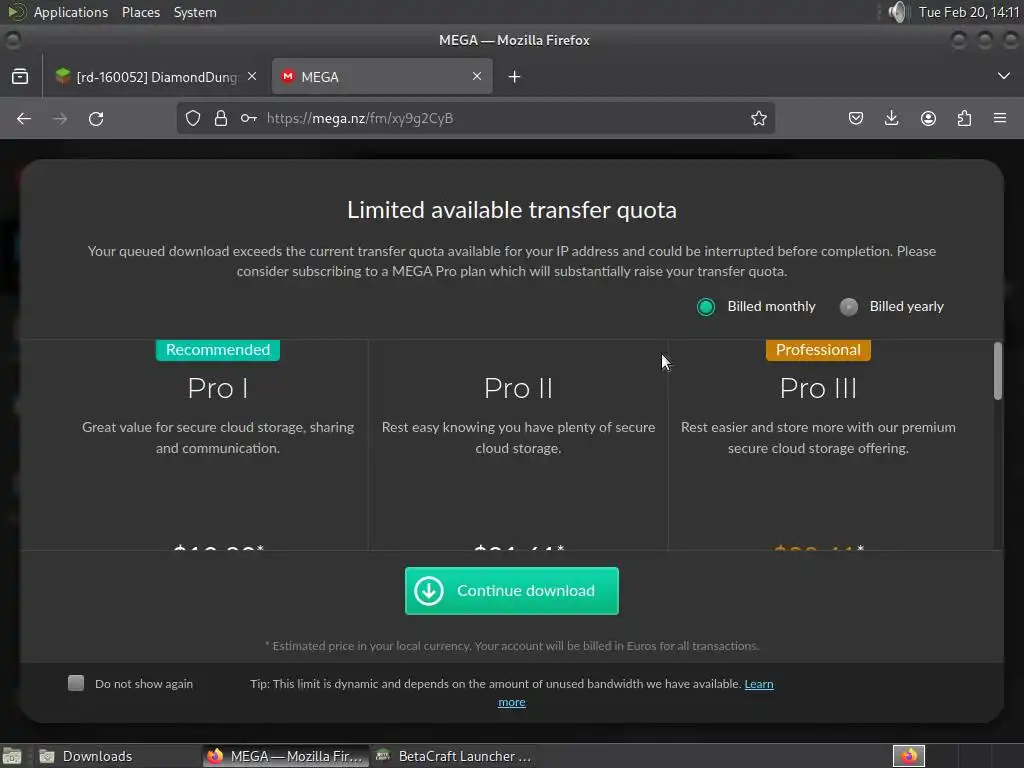The image size is (1024, 768).
Task: Click the MEGA tab favicon
Action: click(287, 76)
